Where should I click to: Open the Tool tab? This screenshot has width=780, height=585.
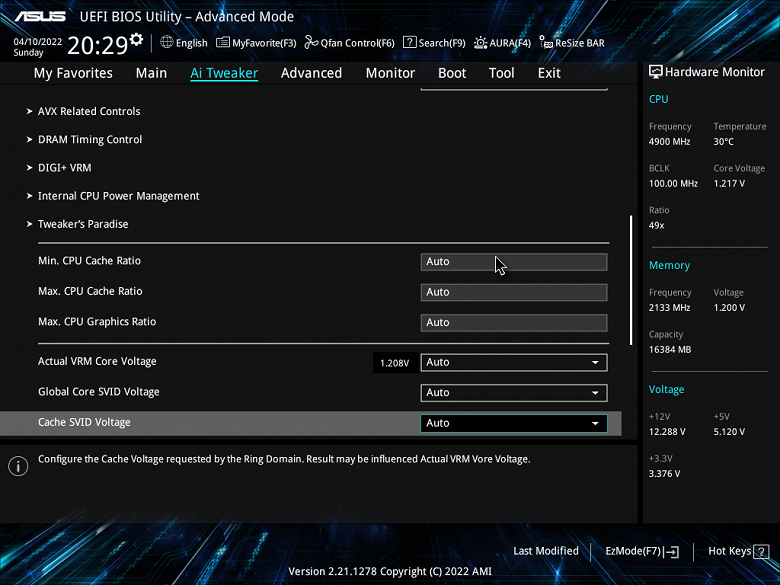[x=501, y=73]
